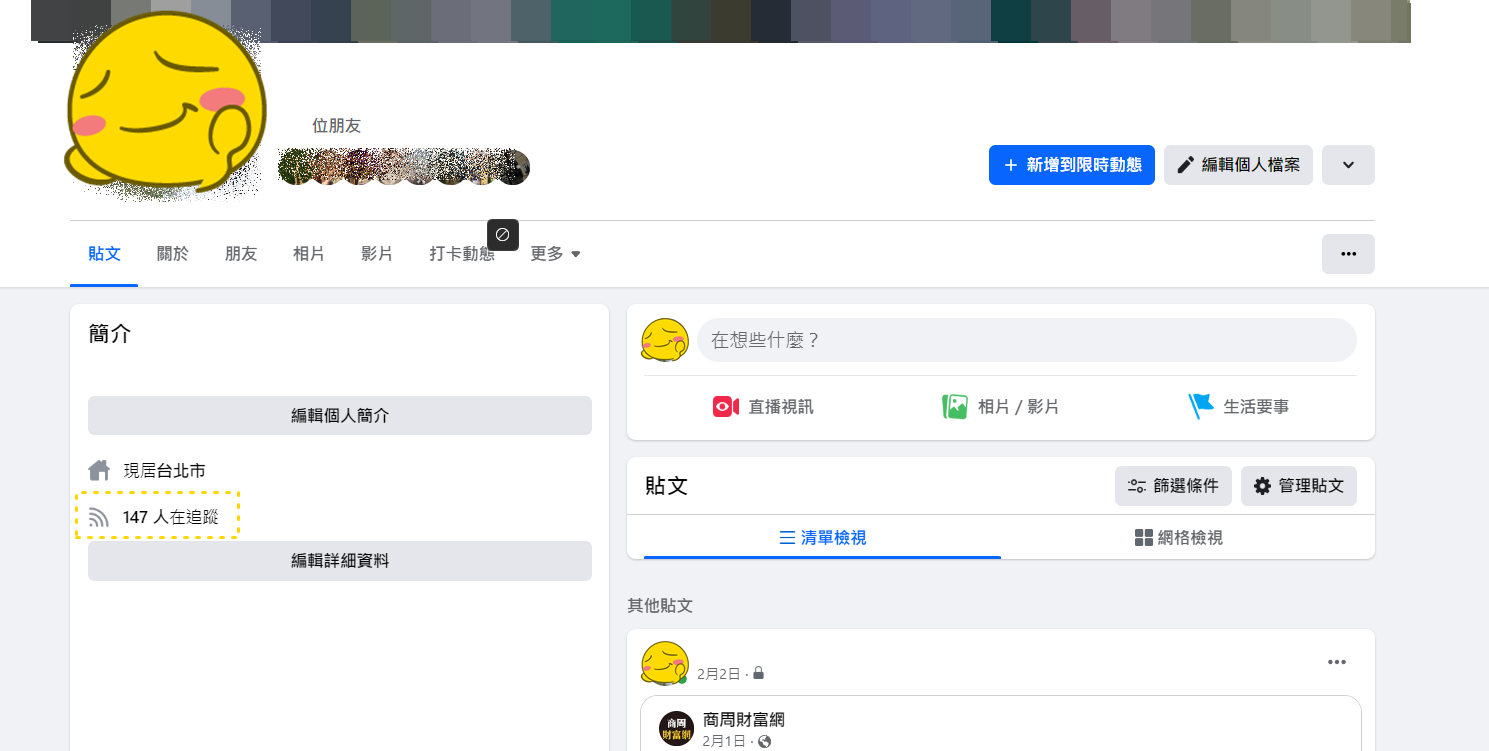
Task: Select the 相片 tab
Action: pyautogui.click(x=309, y=254)
